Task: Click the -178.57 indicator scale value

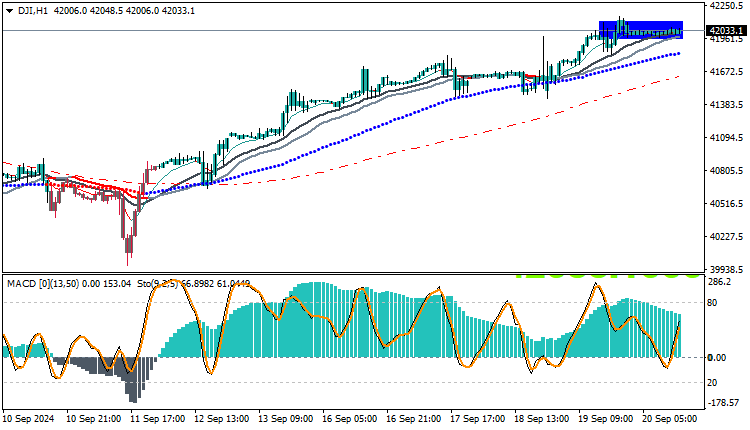Action: click(723, 403)
